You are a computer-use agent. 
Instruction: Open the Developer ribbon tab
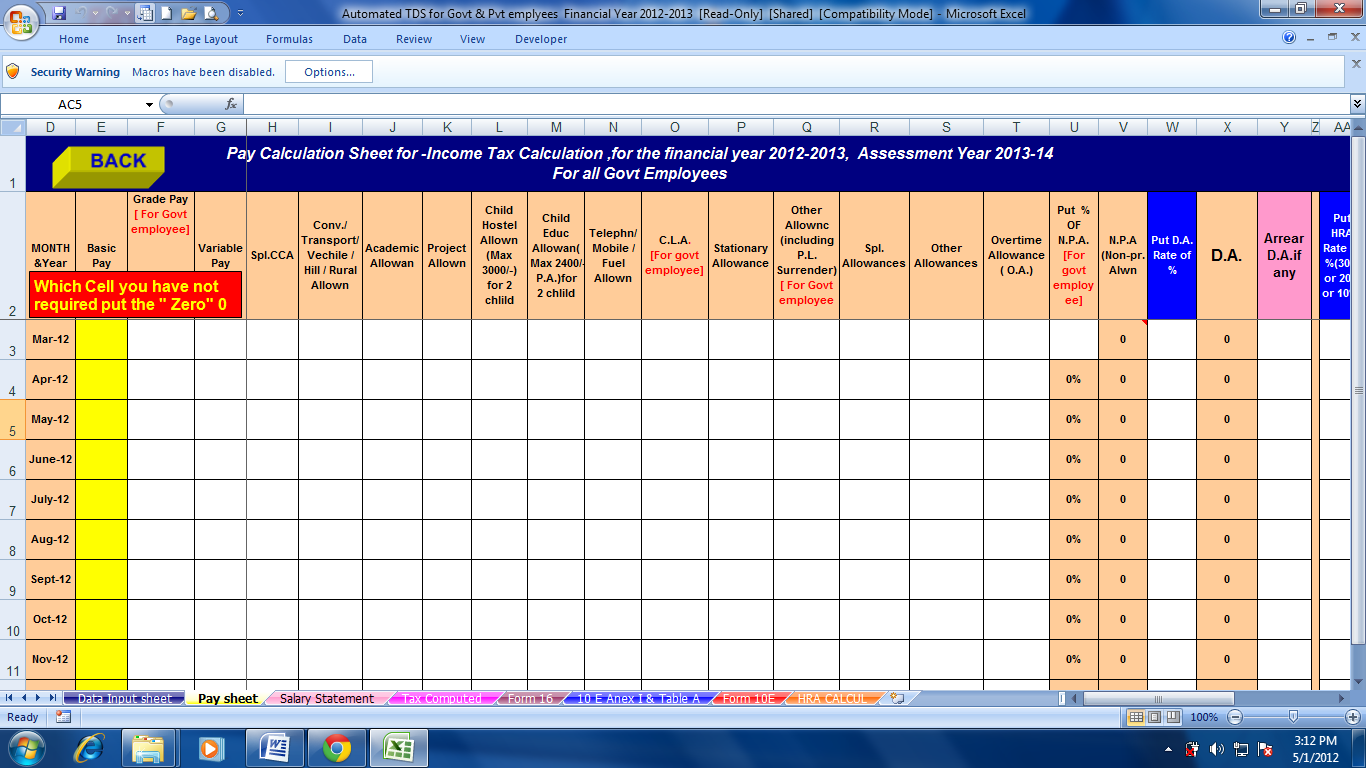541,39
